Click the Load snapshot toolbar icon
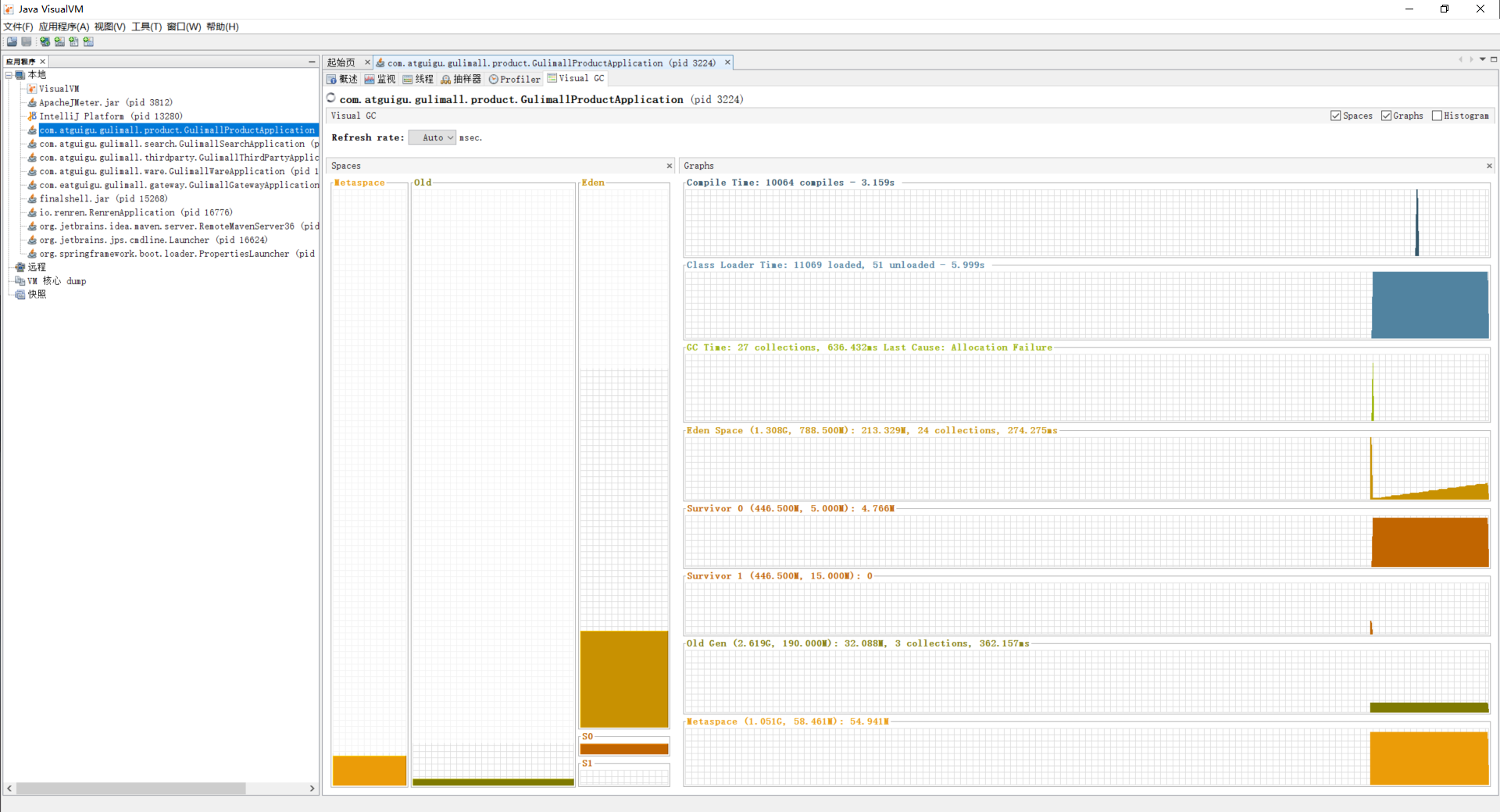 [x=12, y=42]
